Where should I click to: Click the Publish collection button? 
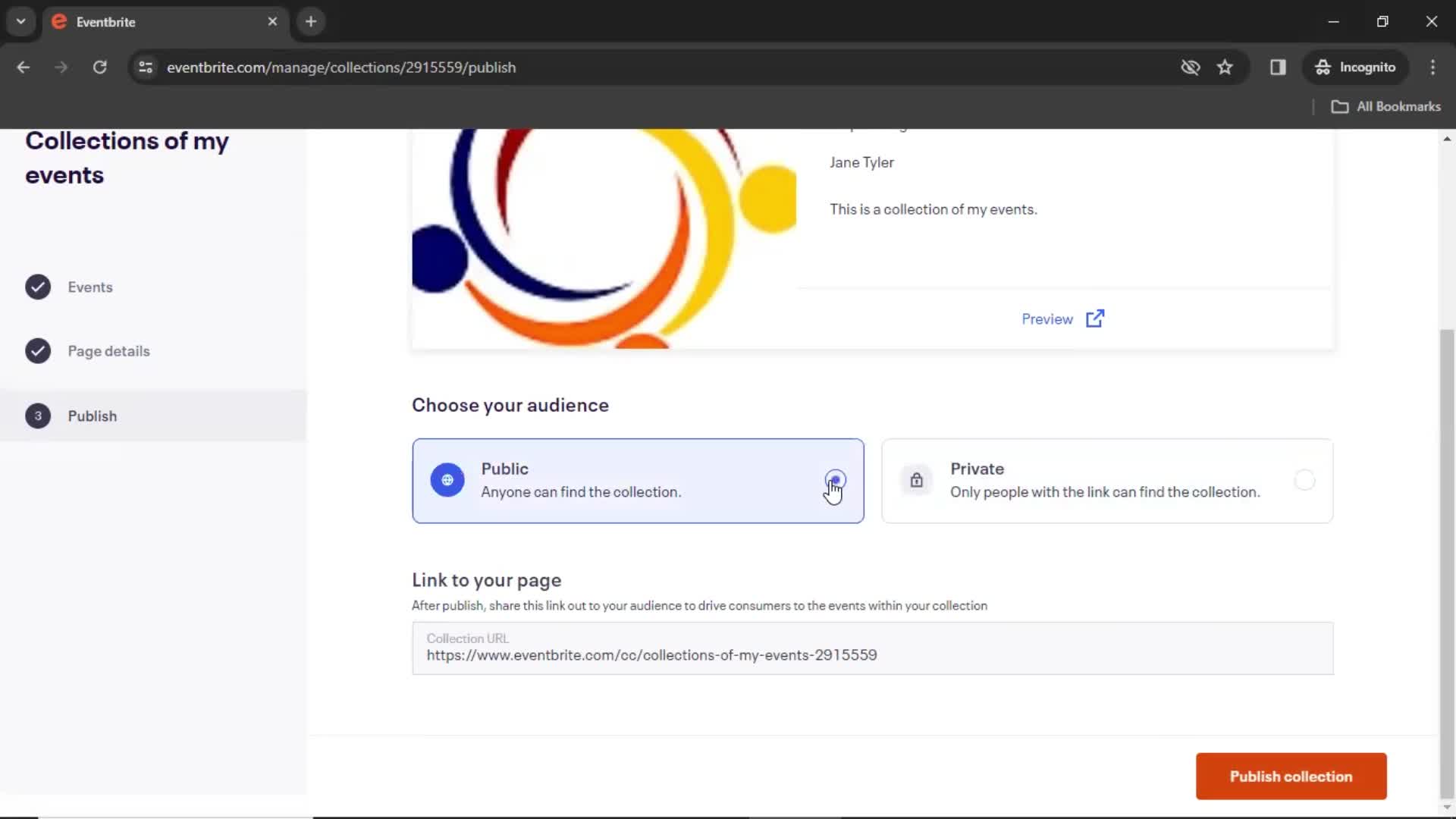[x=1291, y=776]
